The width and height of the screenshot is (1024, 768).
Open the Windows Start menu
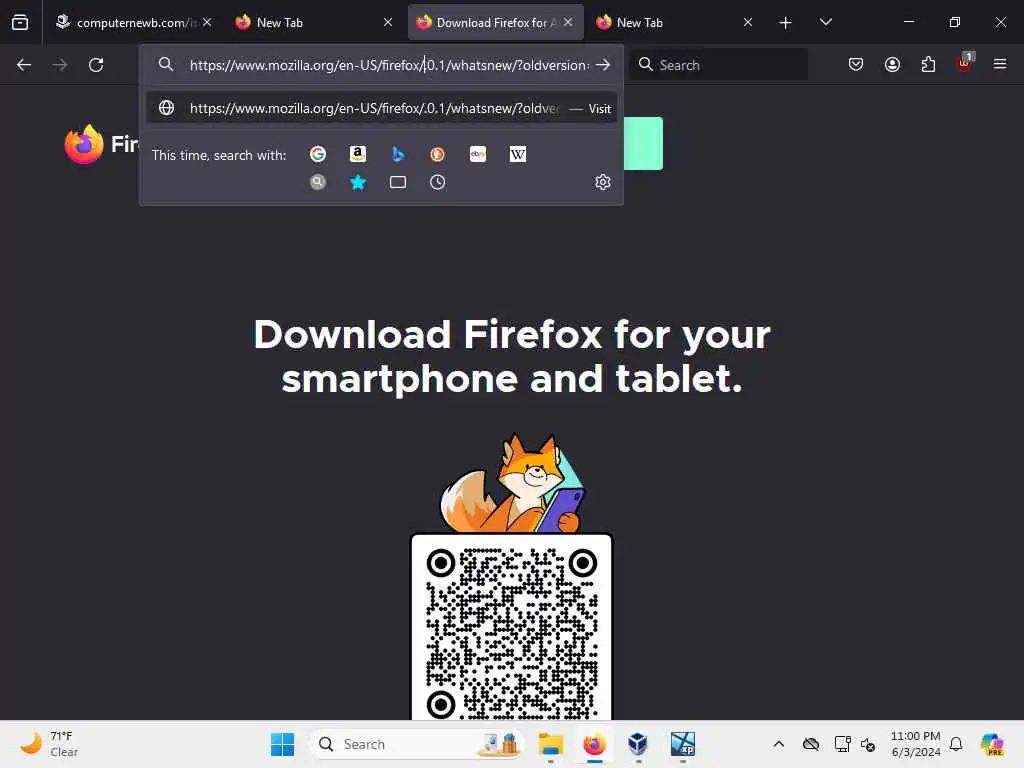point(283,744)
